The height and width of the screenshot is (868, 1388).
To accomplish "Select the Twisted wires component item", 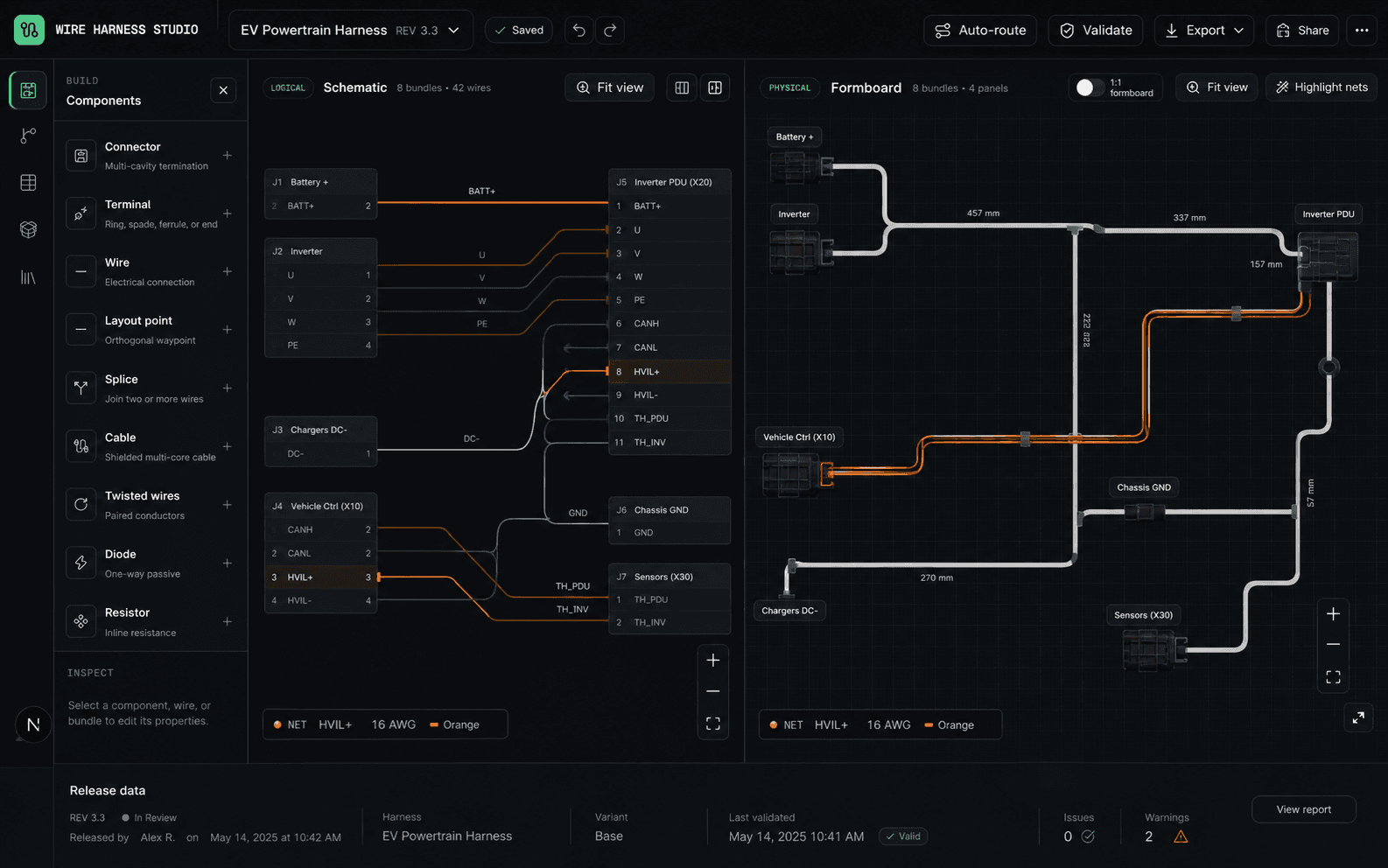I will 151,505.
